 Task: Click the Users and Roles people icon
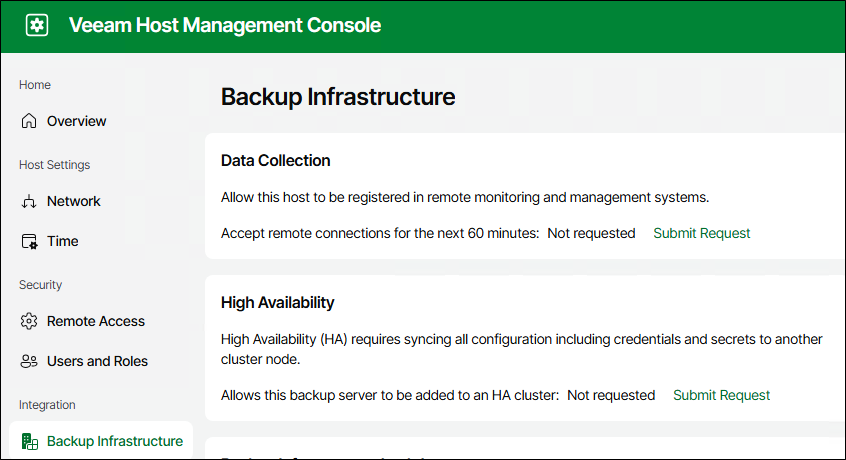[29, 361]
